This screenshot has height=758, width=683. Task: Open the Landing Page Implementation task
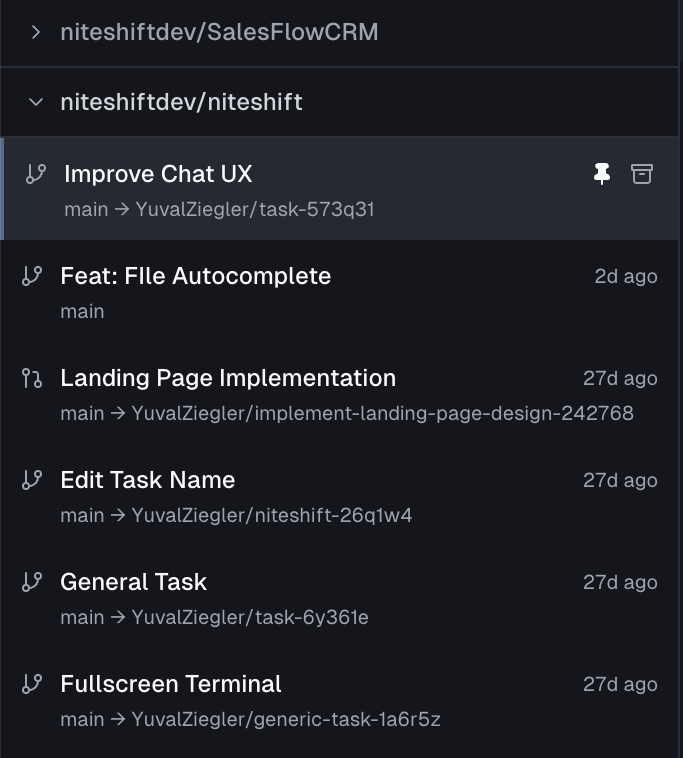click(x=228, y=378)
